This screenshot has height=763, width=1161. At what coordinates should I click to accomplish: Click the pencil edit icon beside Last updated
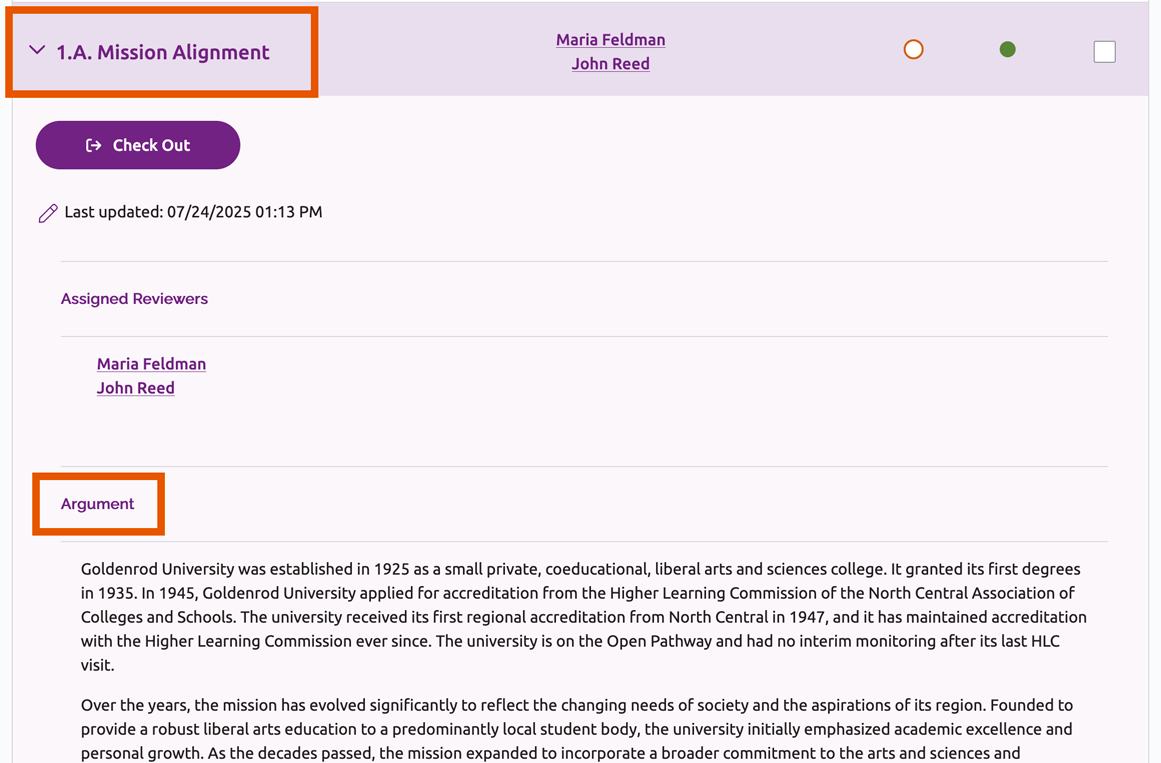[x=47, y=213]
